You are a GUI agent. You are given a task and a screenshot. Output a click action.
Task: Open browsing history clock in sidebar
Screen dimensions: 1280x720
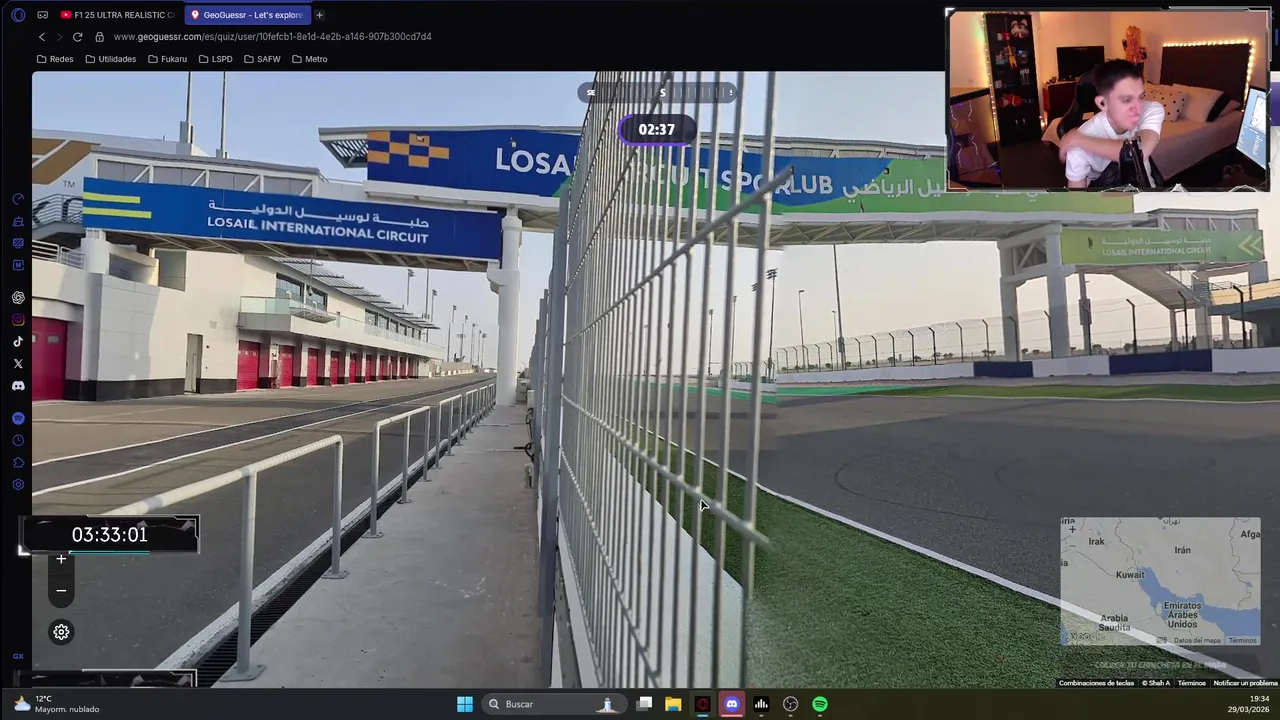(x=18, y=440)
